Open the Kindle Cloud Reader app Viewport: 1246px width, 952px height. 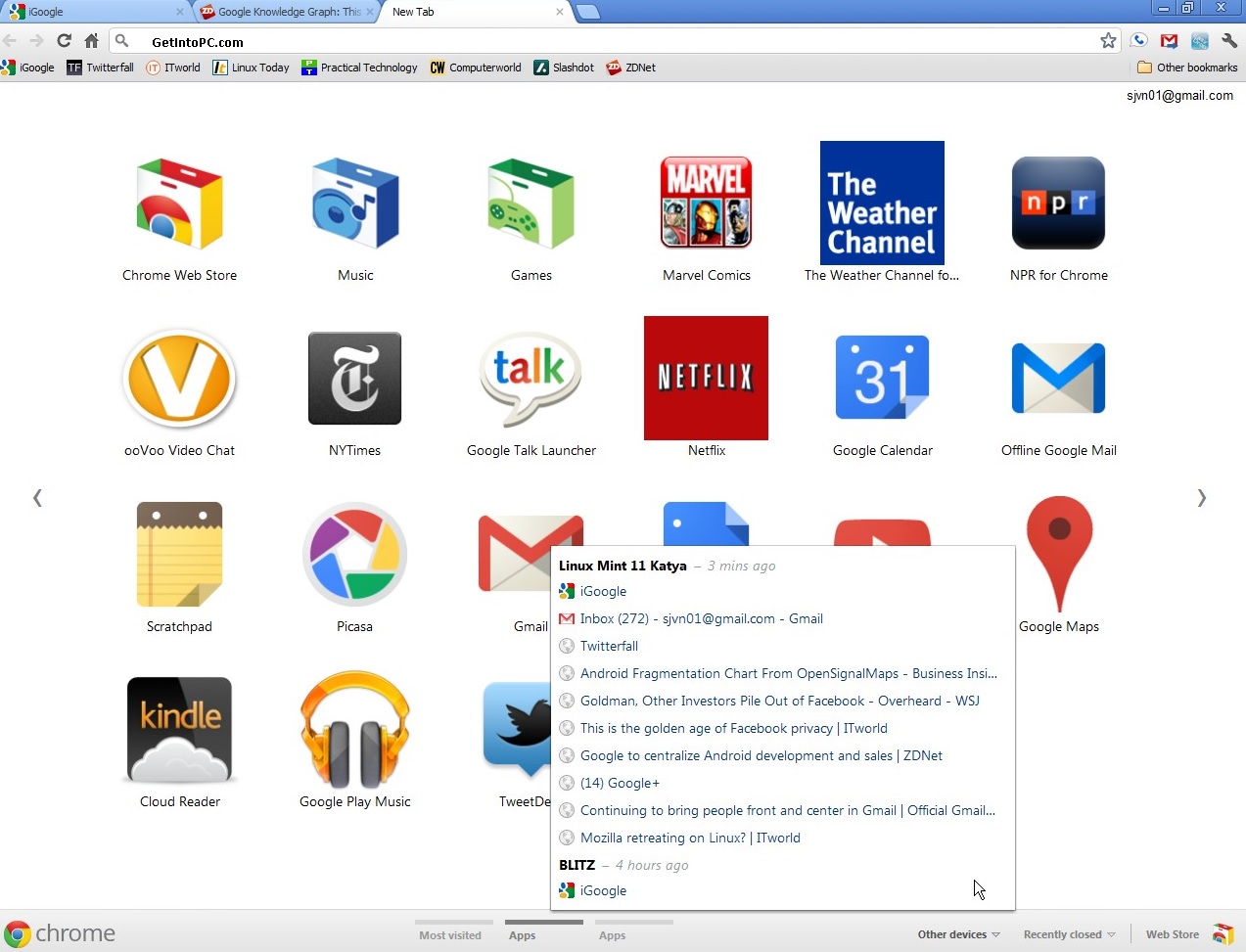[x=179, y=730]
